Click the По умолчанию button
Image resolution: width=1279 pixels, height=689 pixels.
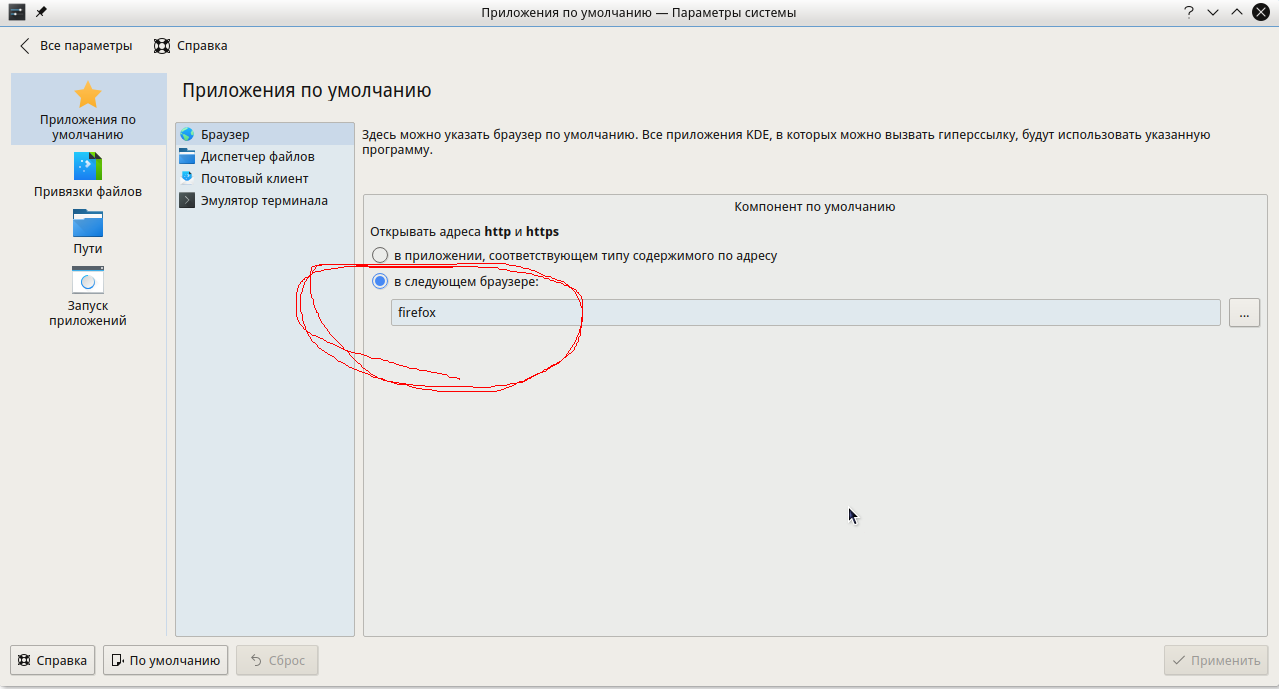tap(166, 660)
